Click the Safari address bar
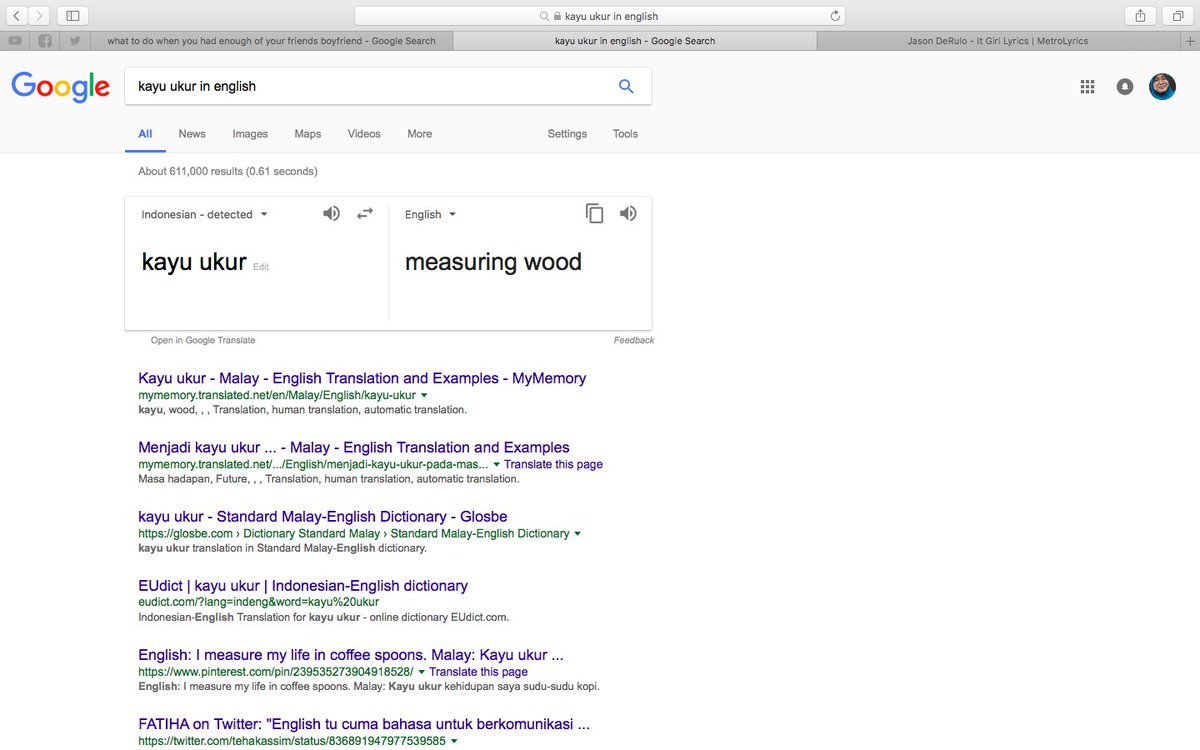Image resolution: width=1200 pixels, height=750 pixels. (600, 16)
